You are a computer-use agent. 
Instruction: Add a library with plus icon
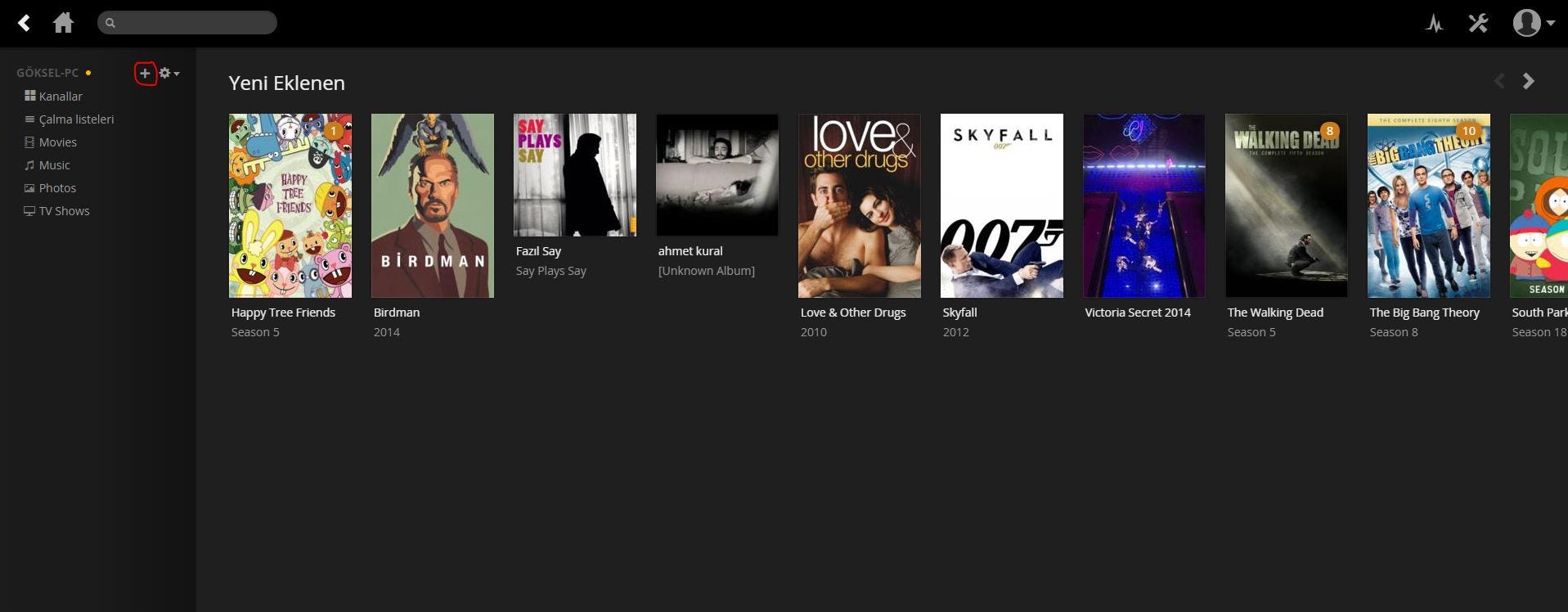click(145, 74)
